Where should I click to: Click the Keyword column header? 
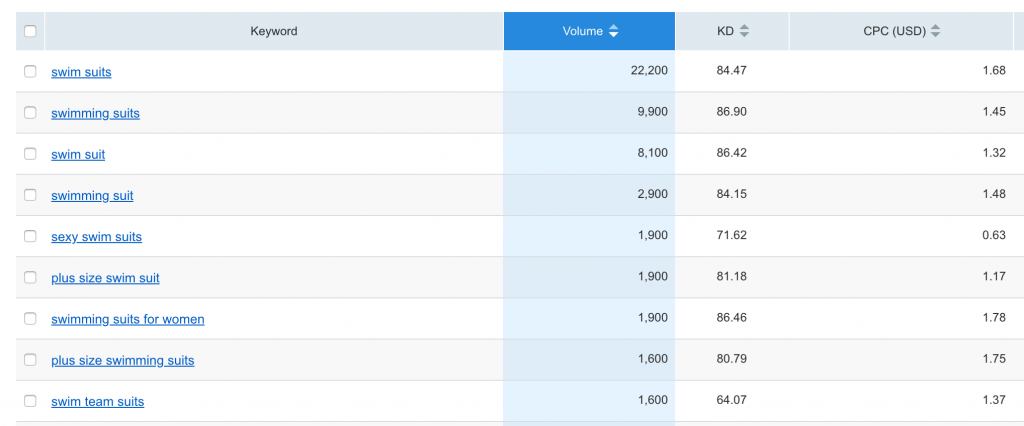click(273, 32)
